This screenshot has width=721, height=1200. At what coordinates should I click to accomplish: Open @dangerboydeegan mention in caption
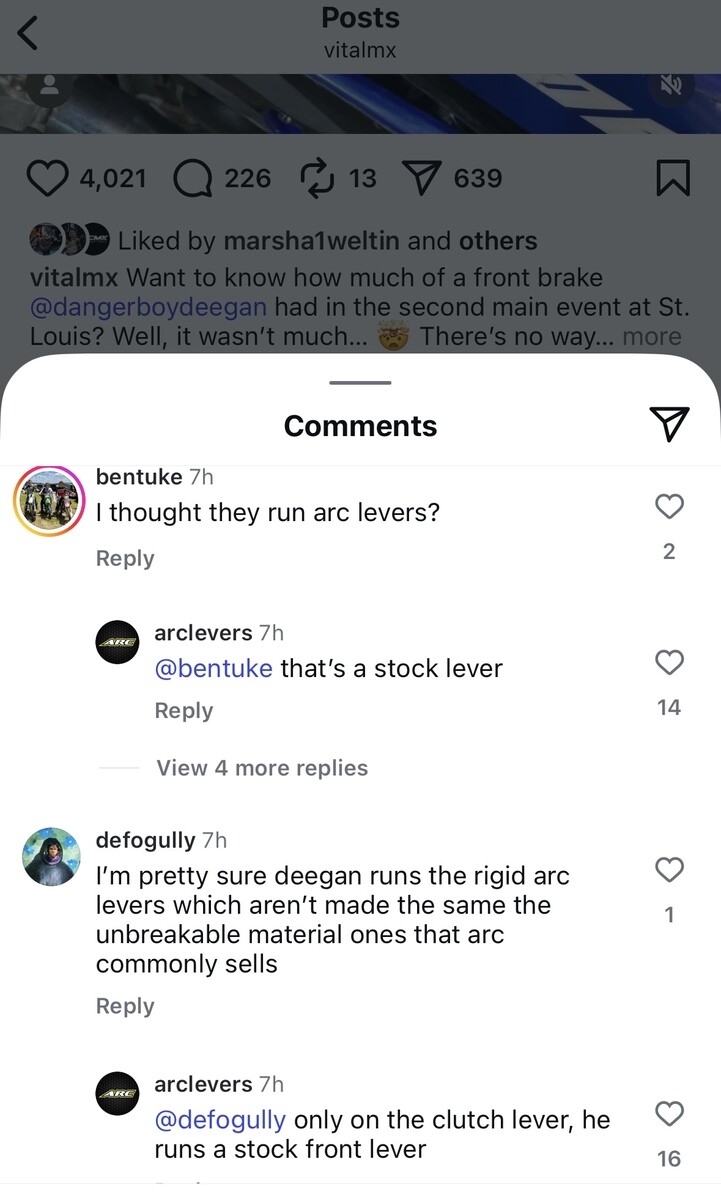click(x=148, y=307)
